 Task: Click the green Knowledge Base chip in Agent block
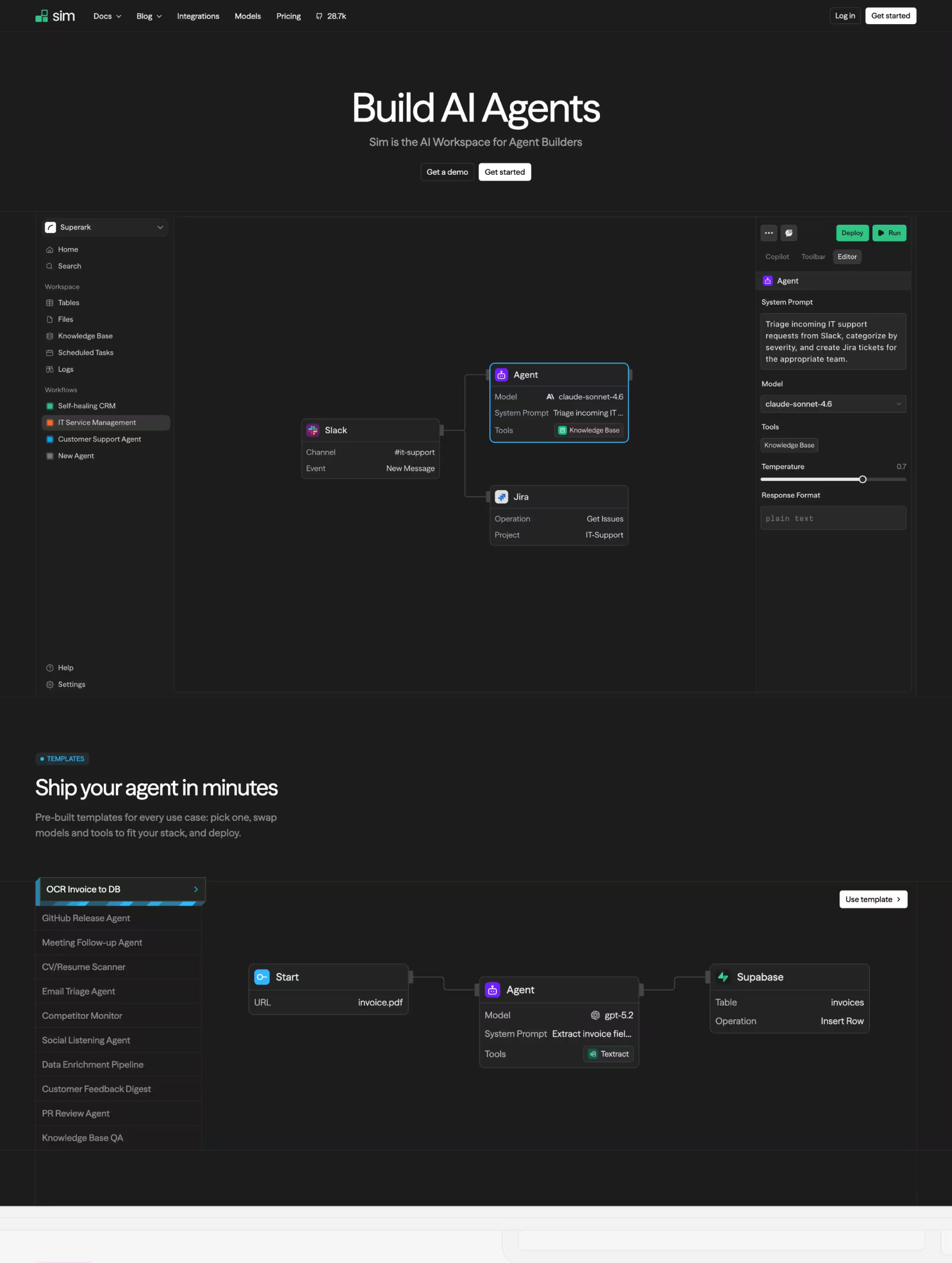pyautogui.click(x=589, y=430)
